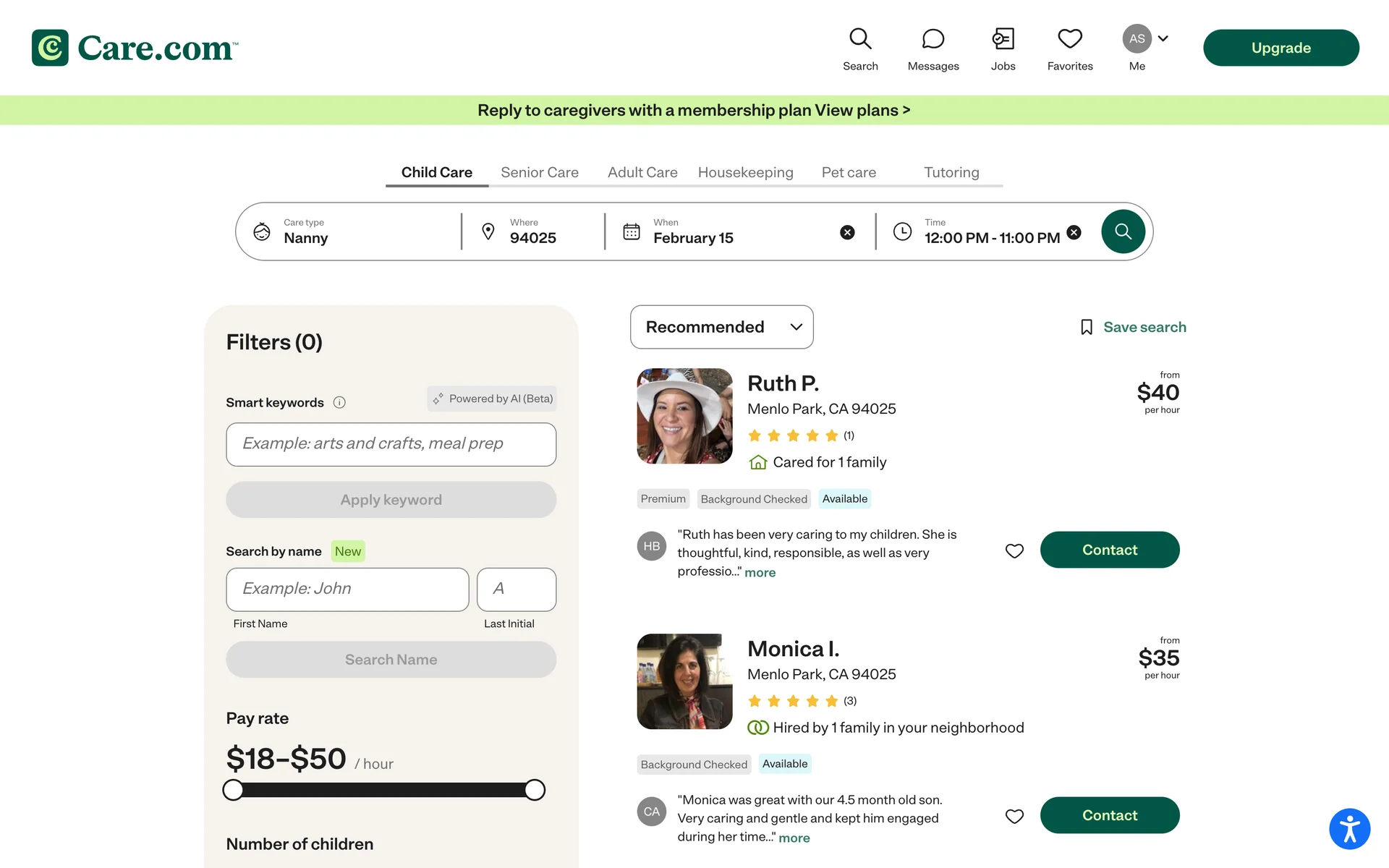Screen dimensions: 1389x868
Task: Open the Recommended sort dropdown
Action: [x=721, y=327]
